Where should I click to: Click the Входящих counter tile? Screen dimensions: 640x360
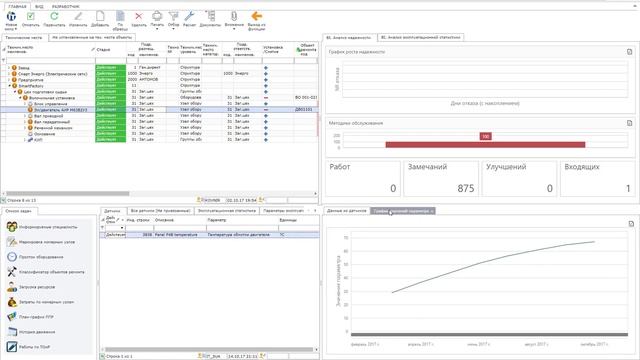(598, 178)
